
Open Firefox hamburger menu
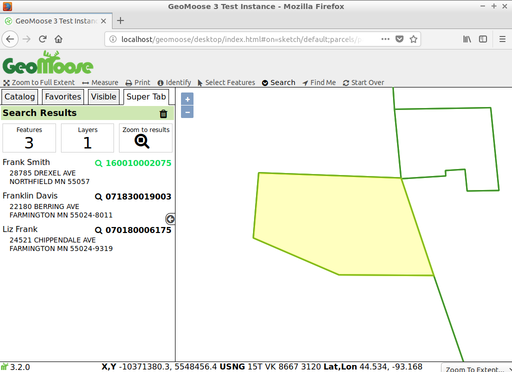[502, 39]
